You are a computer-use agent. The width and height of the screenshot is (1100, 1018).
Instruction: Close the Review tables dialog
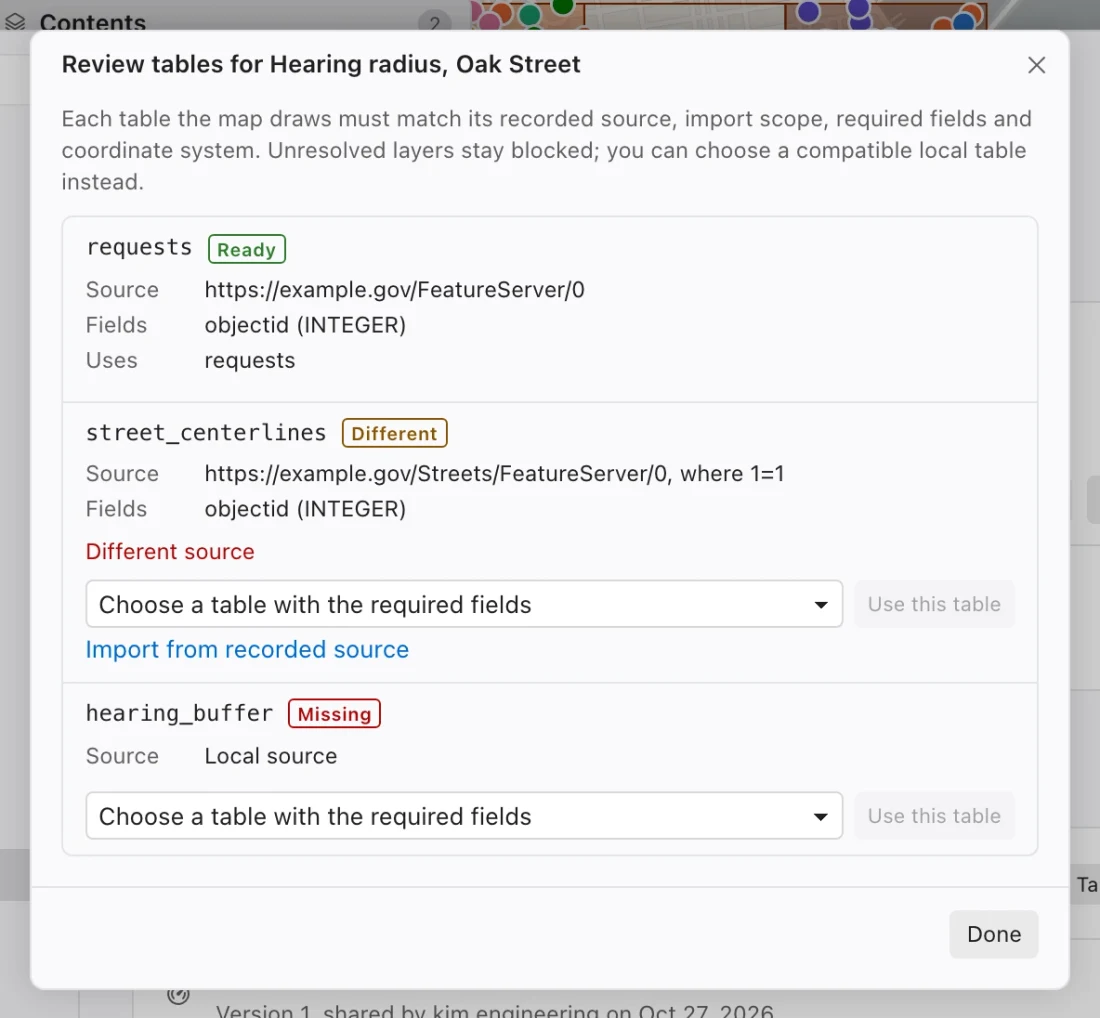pyautogui.click(x=1036, y=65)
